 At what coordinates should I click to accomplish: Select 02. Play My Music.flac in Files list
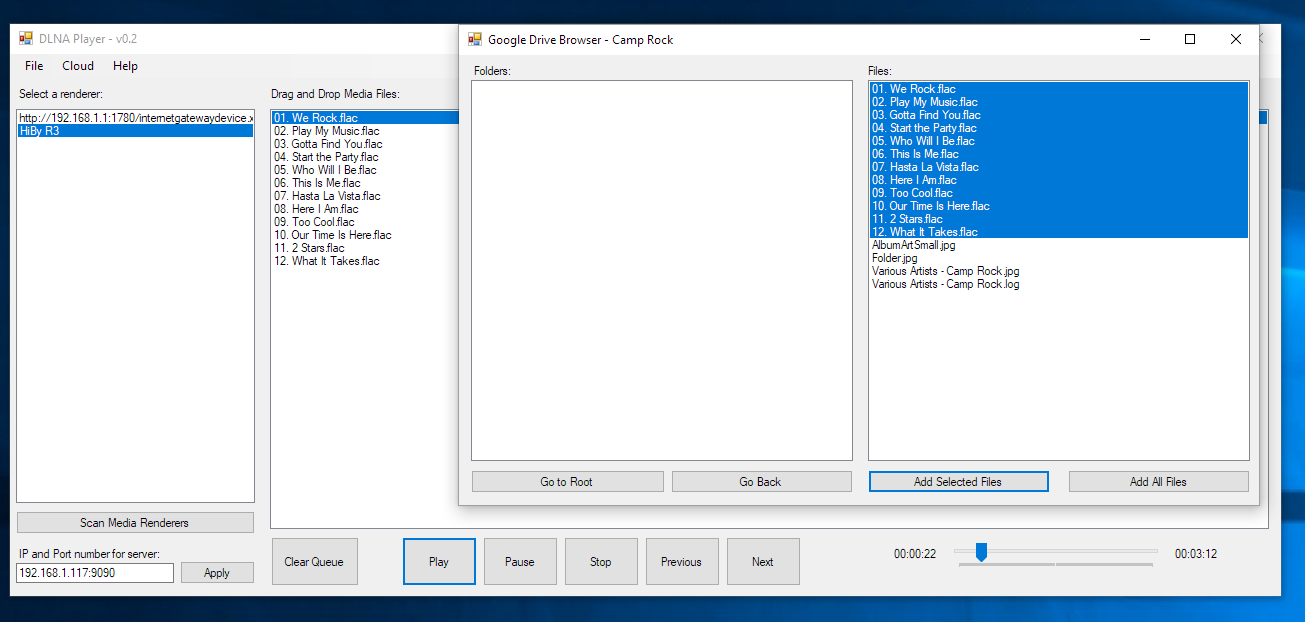click(1059, 102)
